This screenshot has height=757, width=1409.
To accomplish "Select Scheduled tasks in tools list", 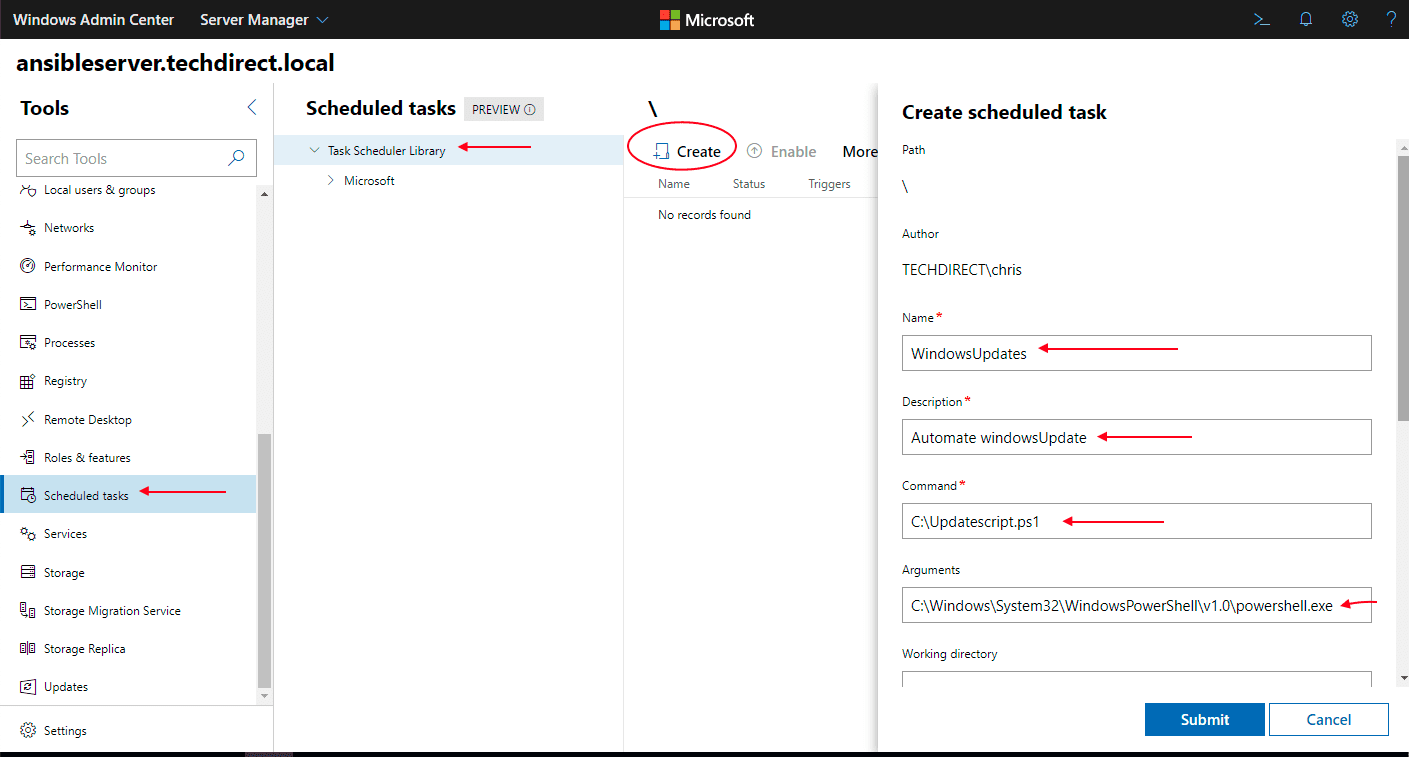I will (86, 496).
